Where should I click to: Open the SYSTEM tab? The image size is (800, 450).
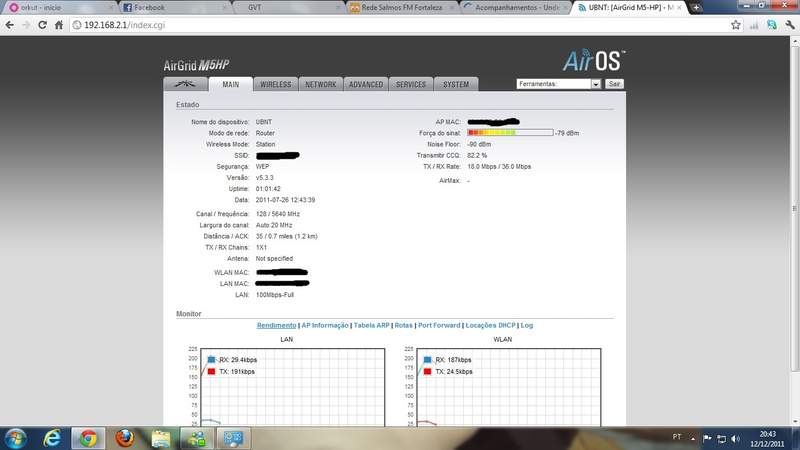click(x=456, y=84)
